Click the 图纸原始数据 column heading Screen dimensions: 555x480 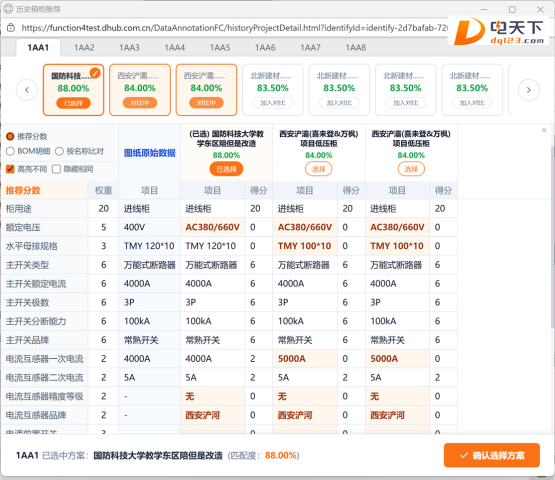(149, 153)
